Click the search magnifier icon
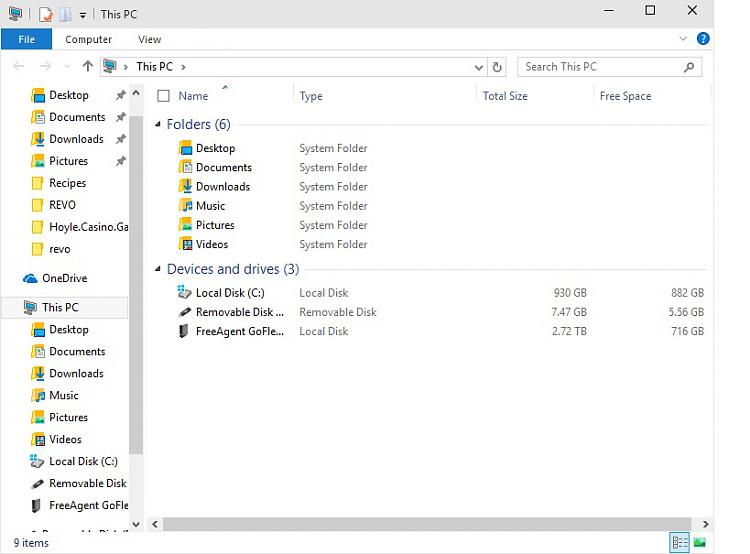The image size is (750, 554). coord(689,67)
